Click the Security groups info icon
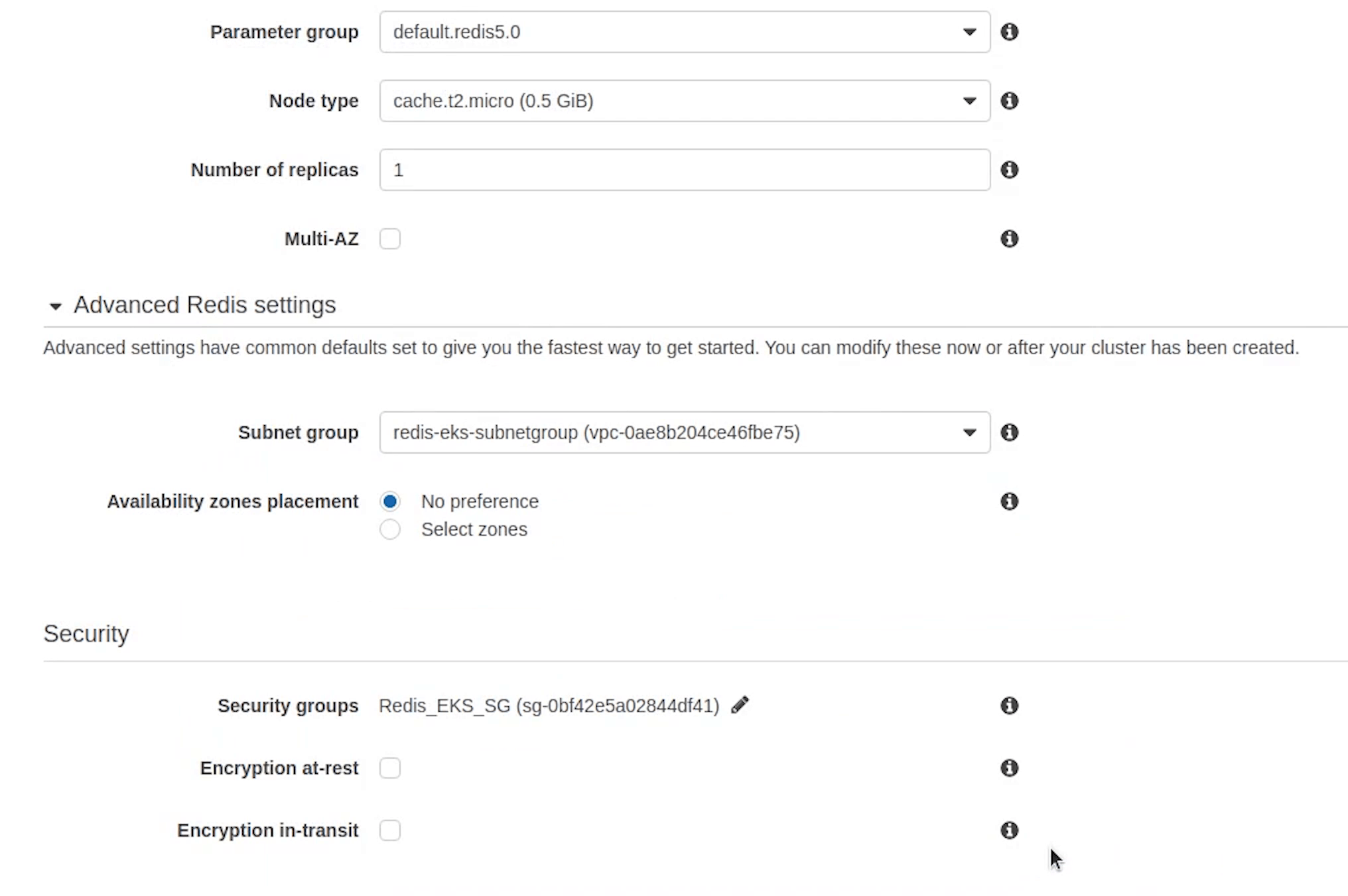 tap(1009, 706)
